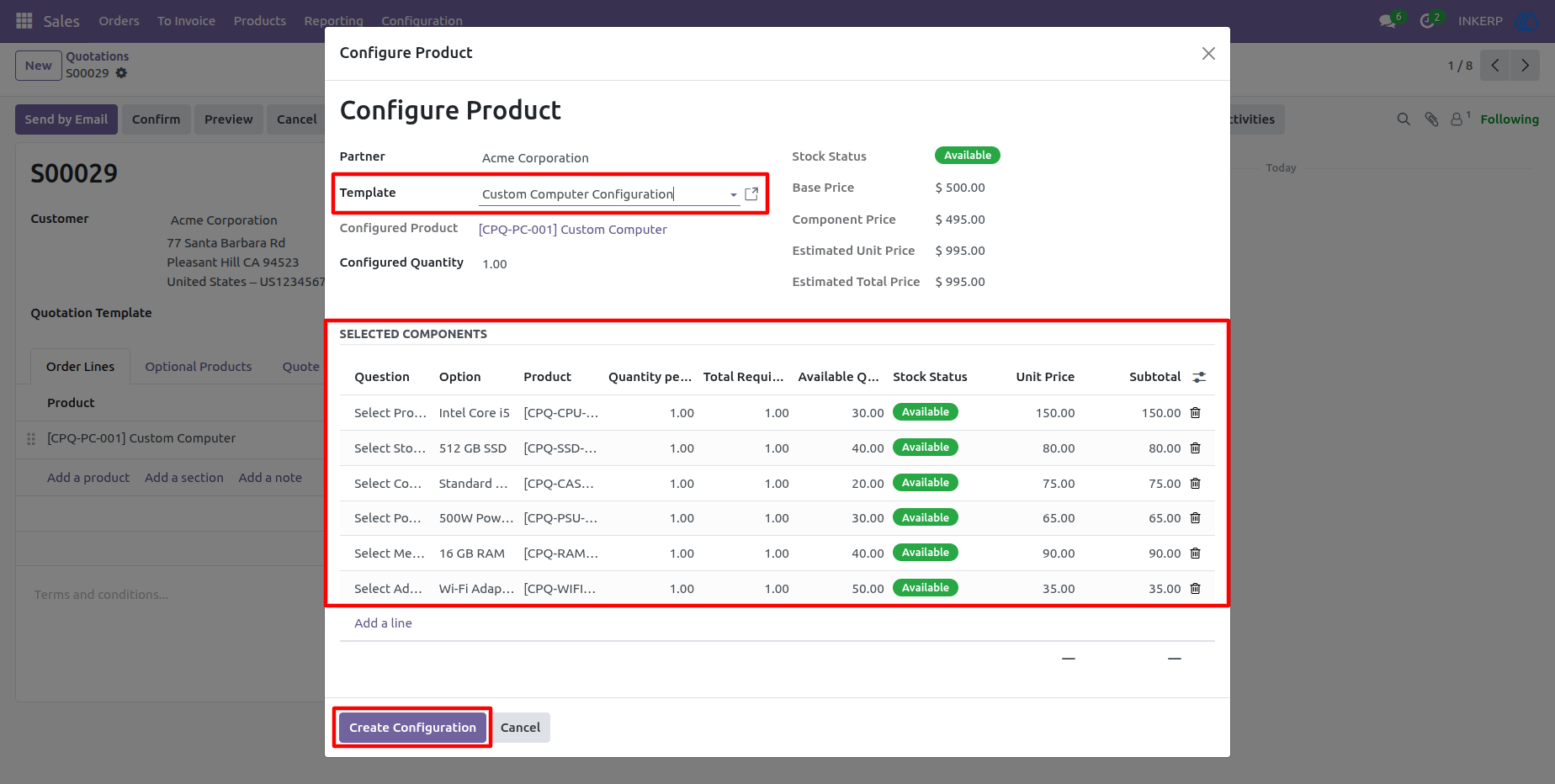
Task: Sort by the Unit Price column header
Action: [1045, 377]
